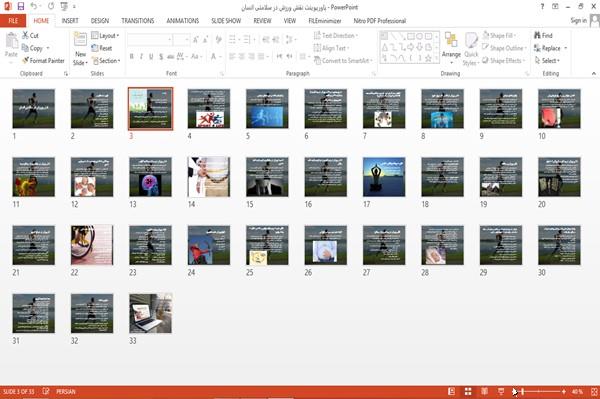
Task: Click the Paste clipboard icon
Action: point(11,41)
